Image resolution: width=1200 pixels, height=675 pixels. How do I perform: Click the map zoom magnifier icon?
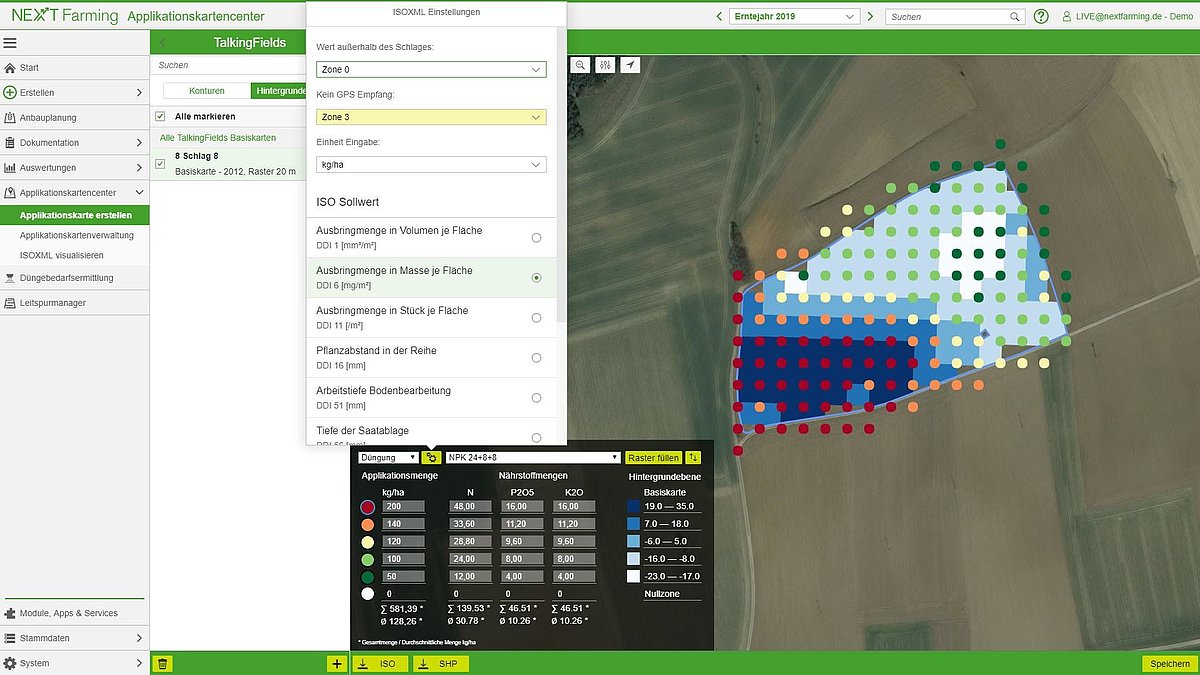pos(581,65)
